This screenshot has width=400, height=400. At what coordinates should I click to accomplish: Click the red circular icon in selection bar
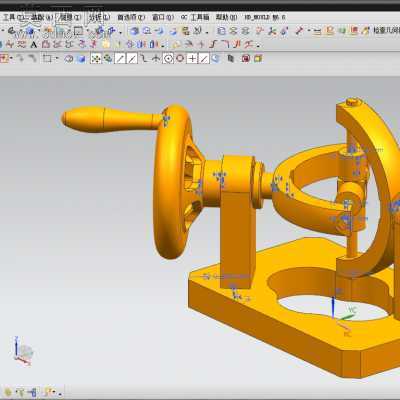[x=246, y=59]
